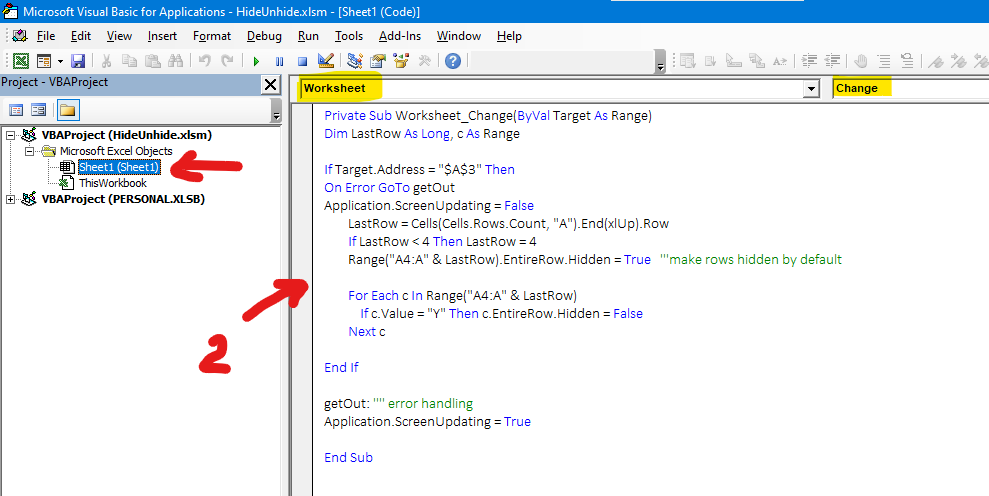Click the Break pause icon
Screen dimensions: 989x496
click(279, 61)
